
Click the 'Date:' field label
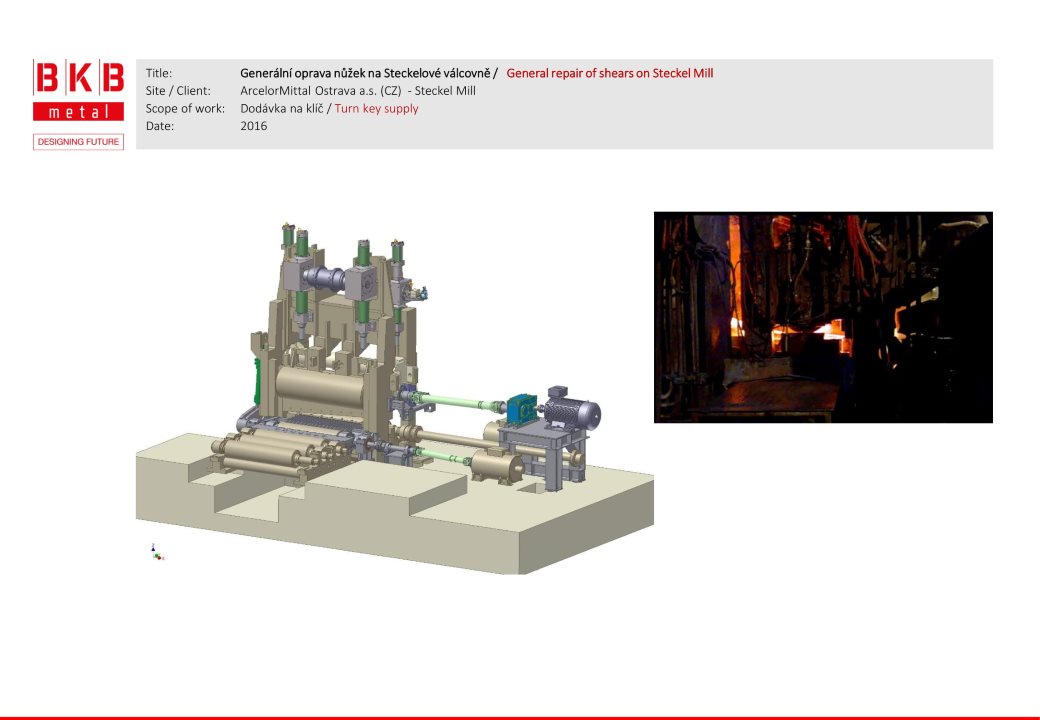159,126
